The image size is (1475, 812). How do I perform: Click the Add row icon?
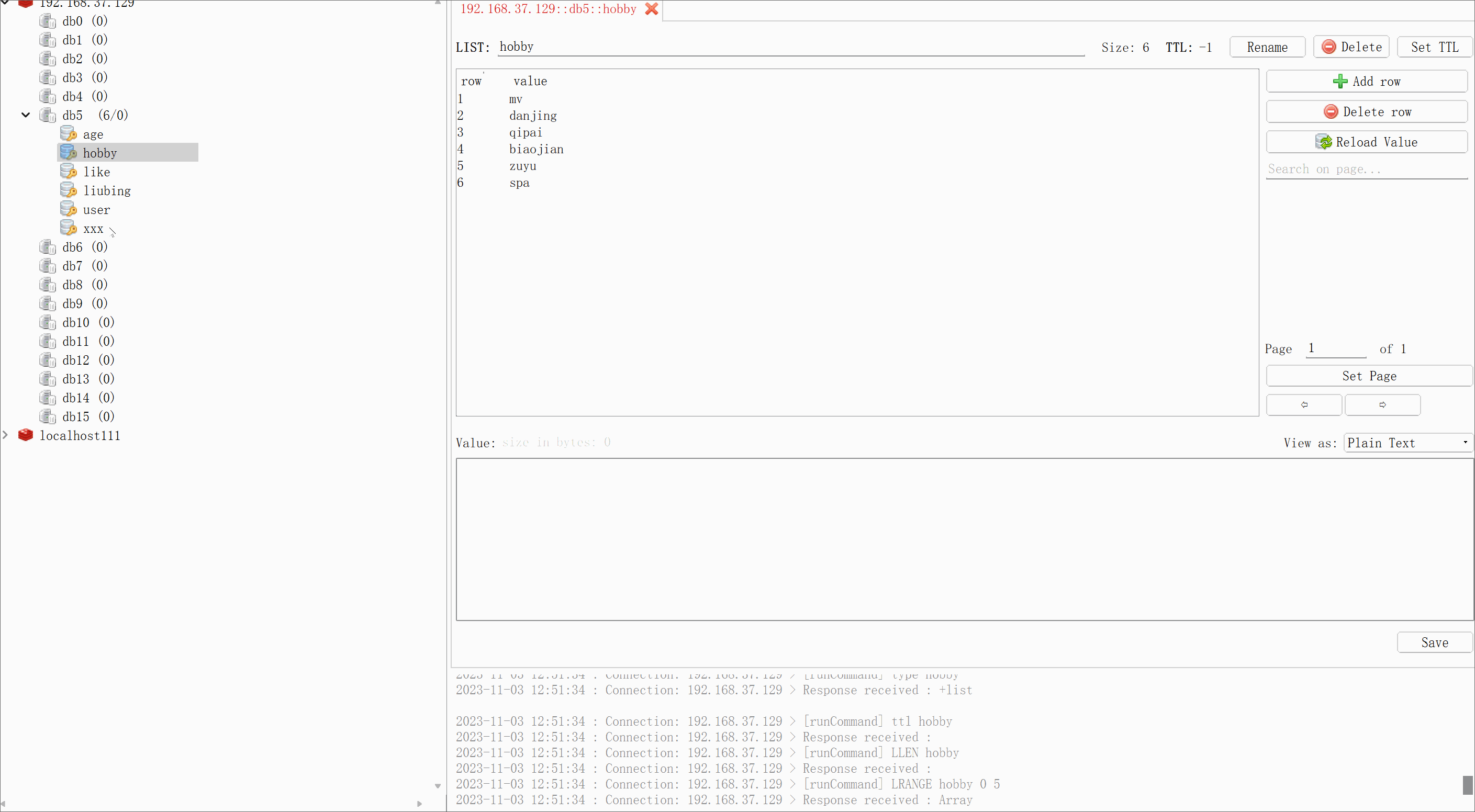tap(1341, 81)
